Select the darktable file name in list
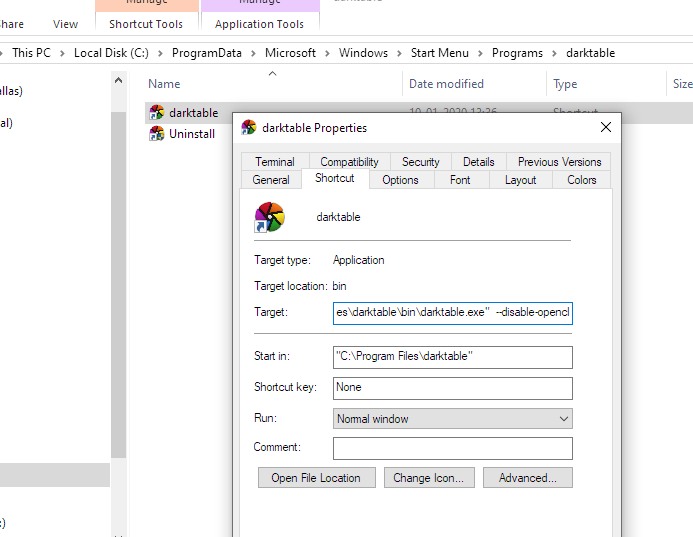Image resolution: width=693 pixels, height=537 pixels. click(194, 113)
